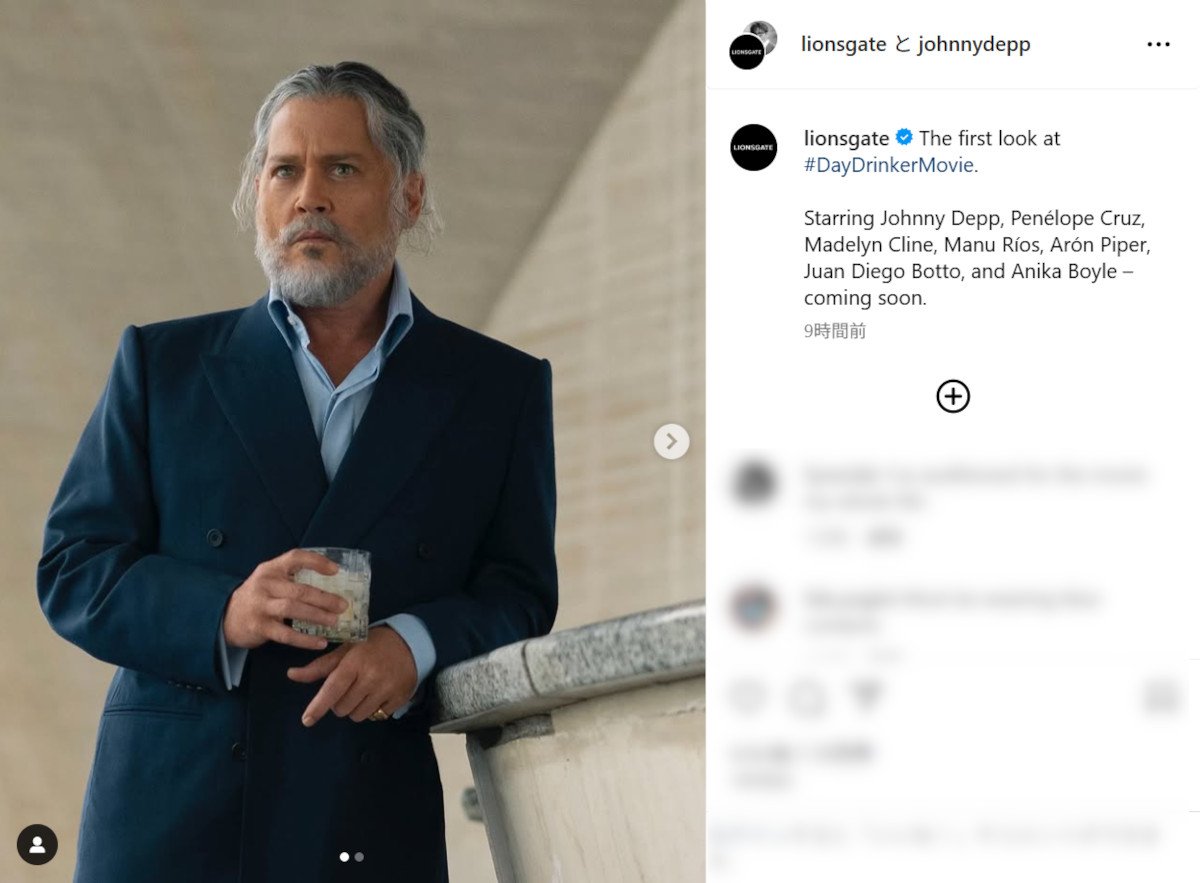Click the avatar icon in the bottom-left corner
This screenshot has width=1200, height=883.
click(37, 845)
